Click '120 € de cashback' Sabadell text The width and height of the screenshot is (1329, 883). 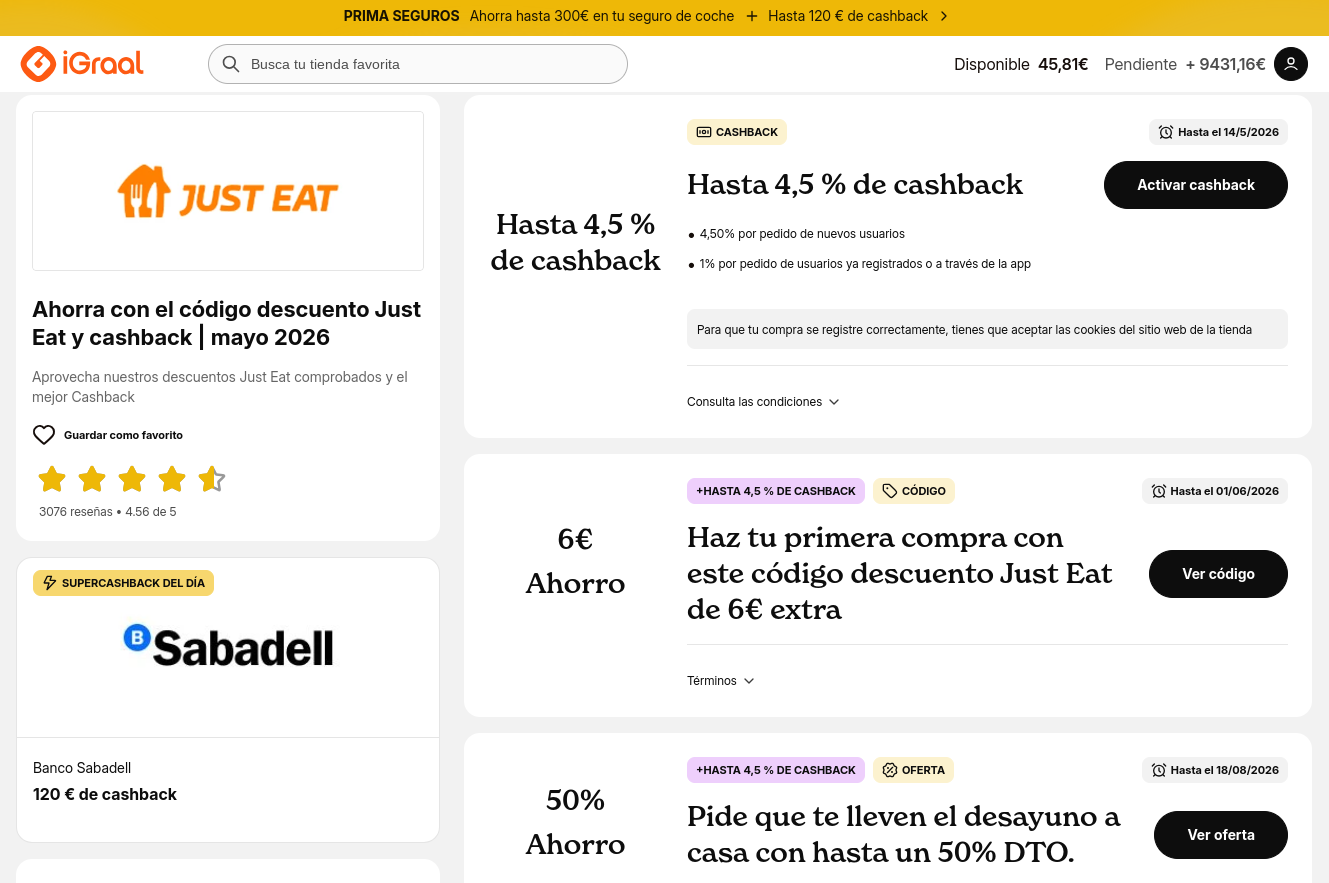[x=105, y=794]
